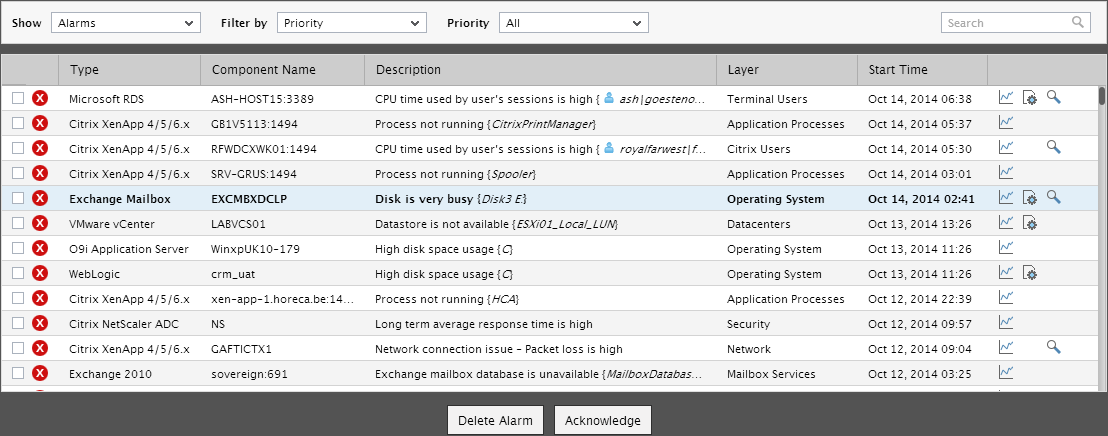This screenshot has width=1108, height=436.
Task: Click 'Oct 12, 2014 22:39' start time
Action: [920, 299]
